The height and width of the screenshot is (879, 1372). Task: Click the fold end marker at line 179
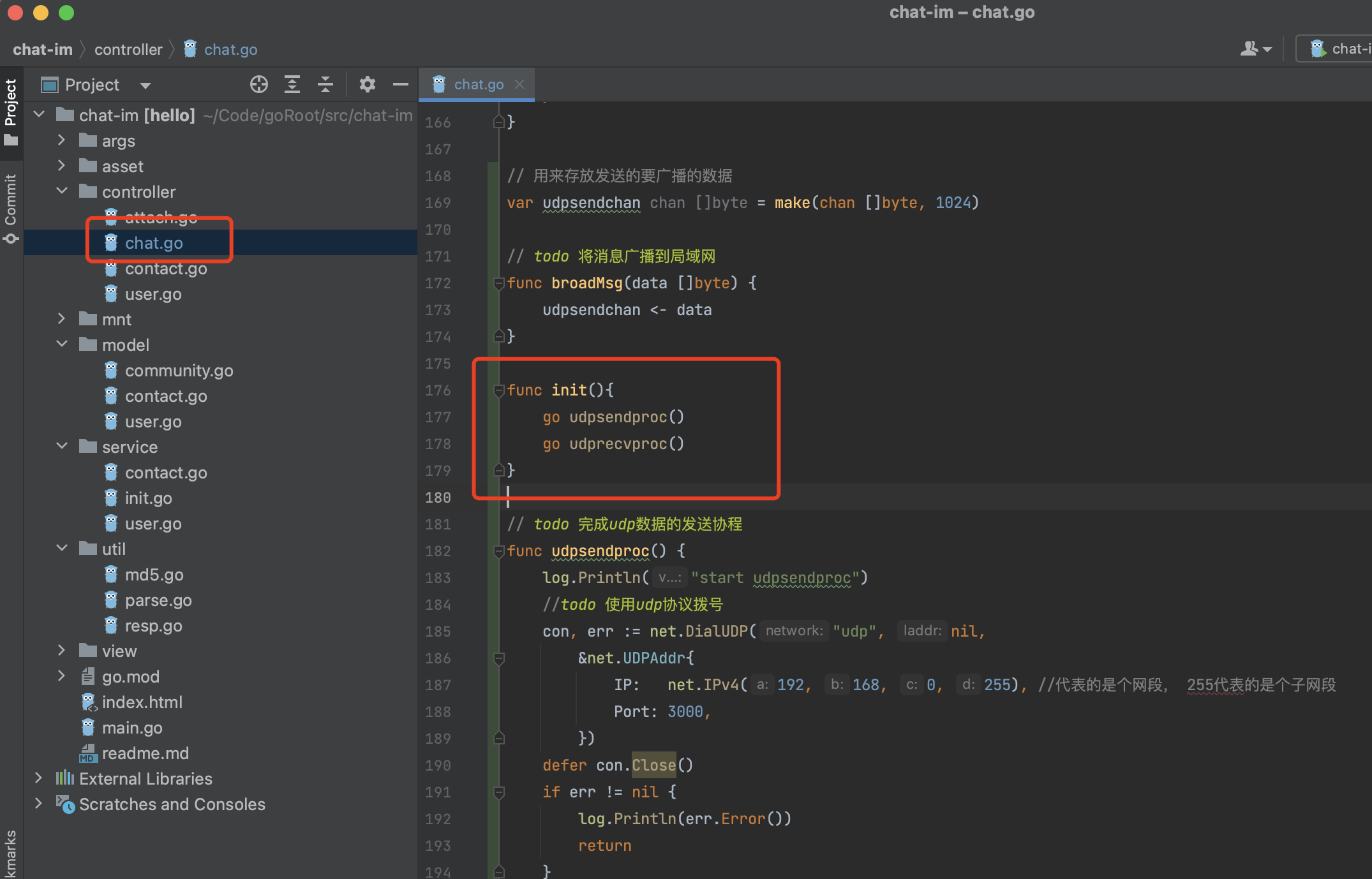pyautogui.click(x=499, y=471)
